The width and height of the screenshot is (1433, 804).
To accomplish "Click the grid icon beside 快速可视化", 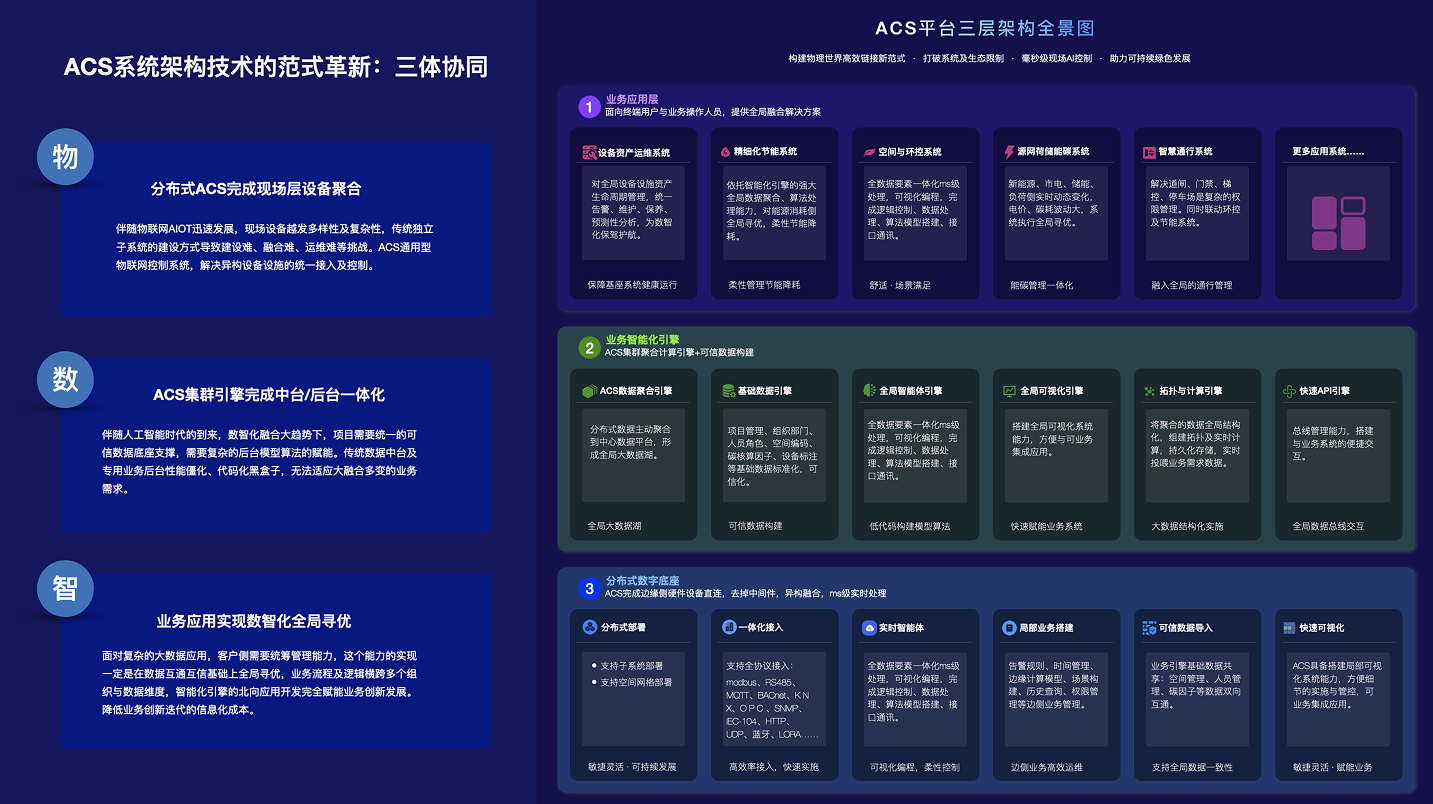I will pos(1290,628).
